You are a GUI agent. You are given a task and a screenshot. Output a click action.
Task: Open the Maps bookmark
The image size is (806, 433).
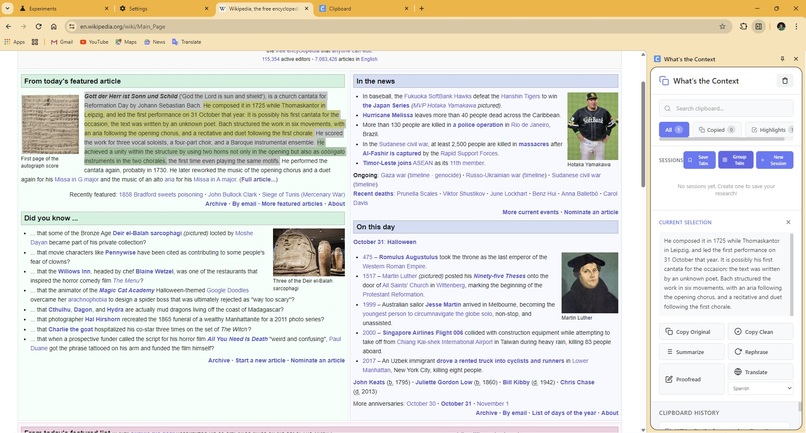(x=126, y=42)
